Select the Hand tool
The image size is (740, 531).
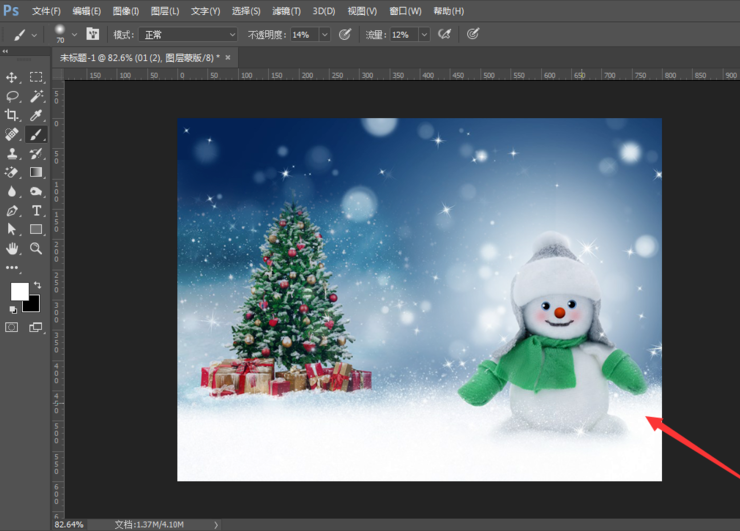click(12, 248)
